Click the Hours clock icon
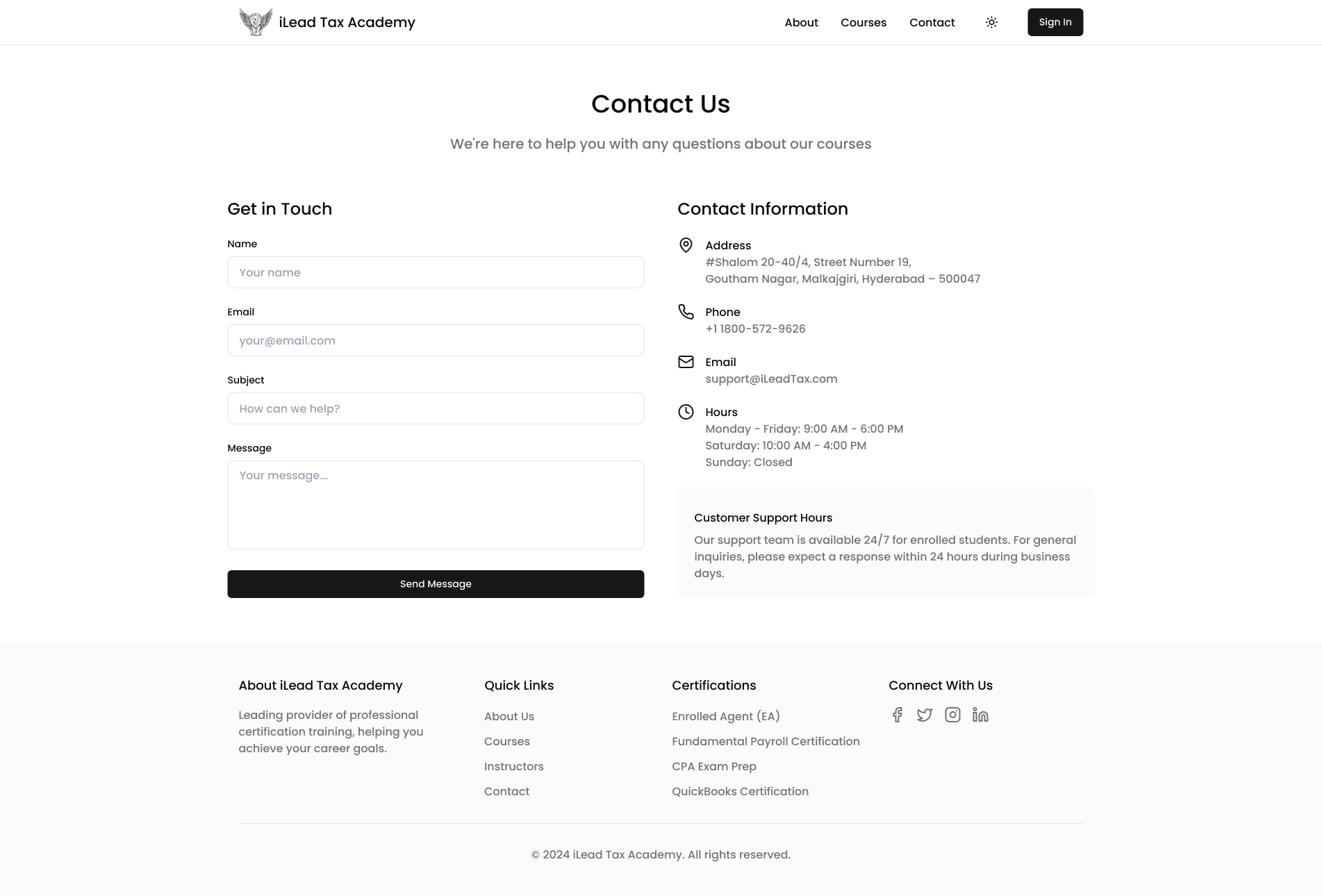 pyautogui.click(x=686, y=412)
